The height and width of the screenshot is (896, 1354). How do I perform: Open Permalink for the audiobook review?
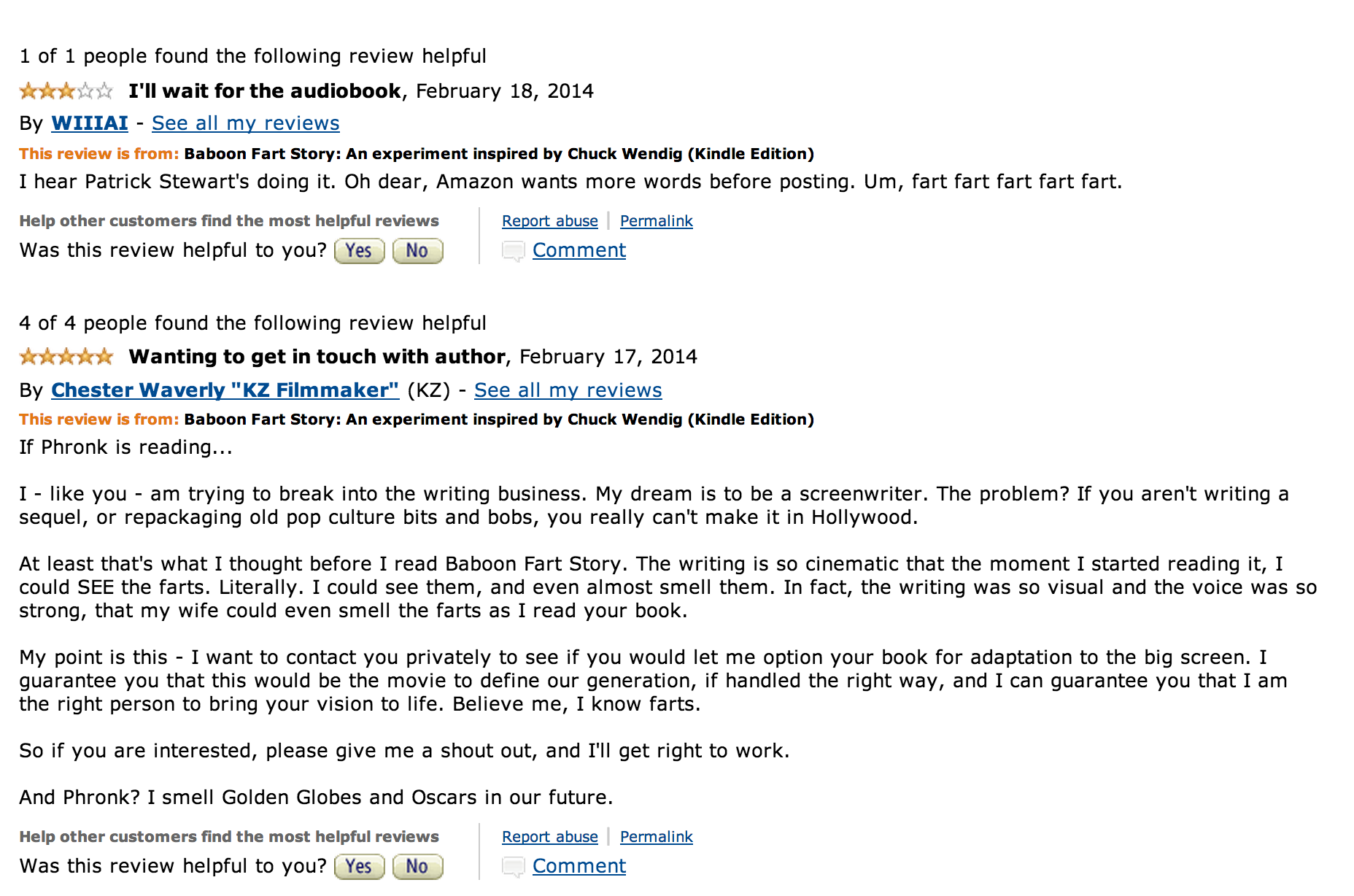(x=656, y=221)
